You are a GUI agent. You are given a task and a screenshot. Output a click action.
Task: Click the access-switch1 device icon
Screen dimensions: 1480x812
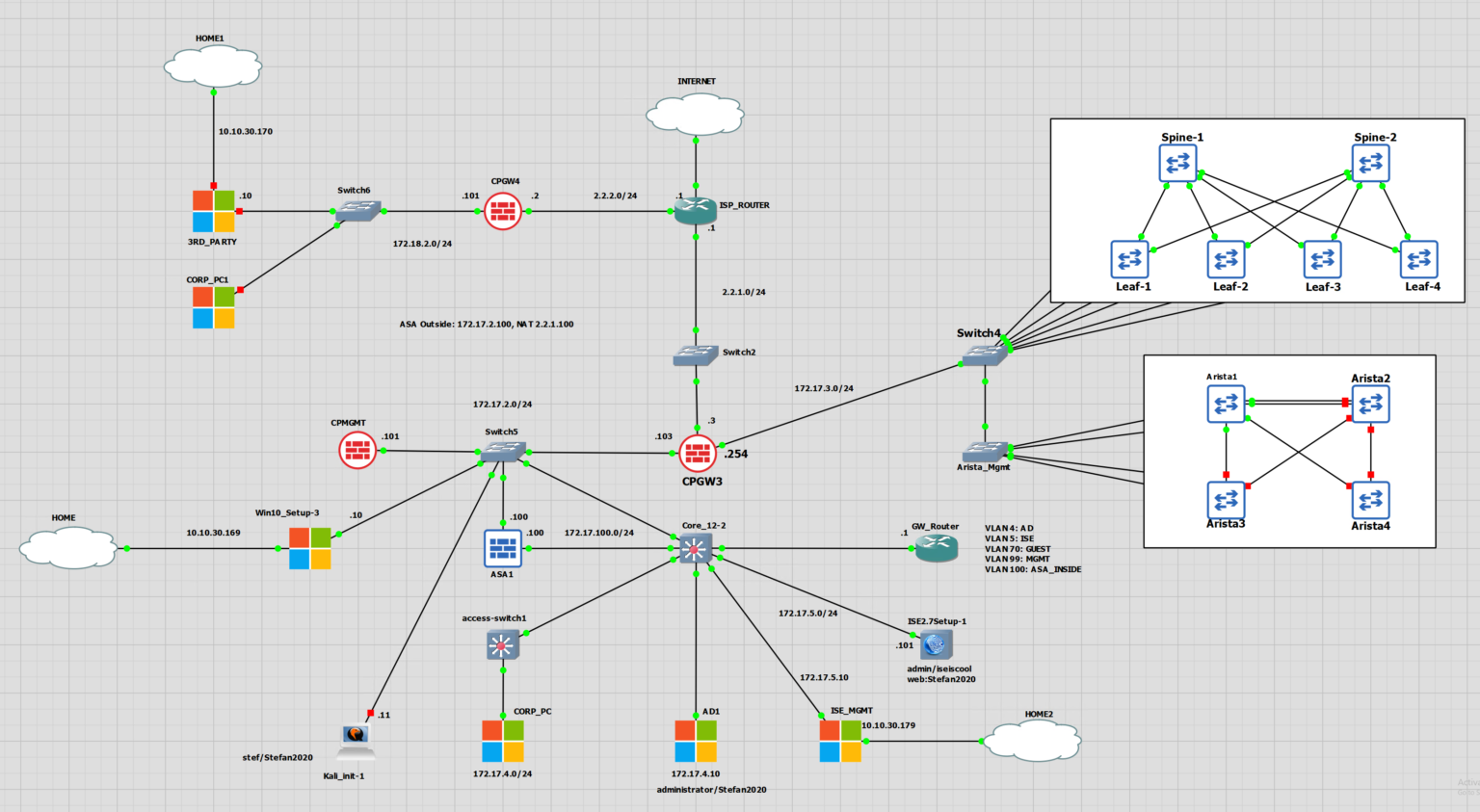coord(502,644)
